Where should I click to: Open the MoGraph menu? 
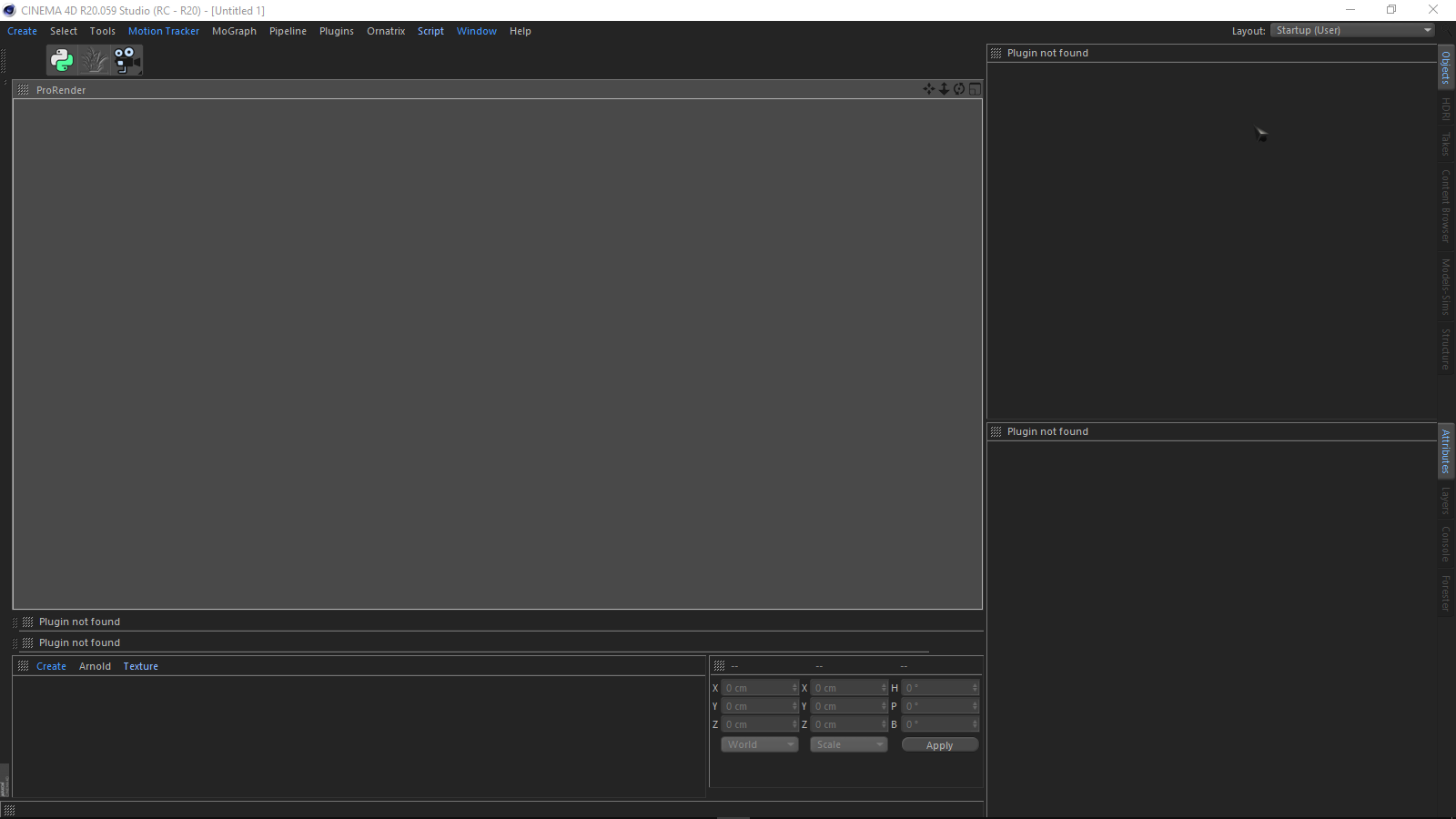click(234, 31)
